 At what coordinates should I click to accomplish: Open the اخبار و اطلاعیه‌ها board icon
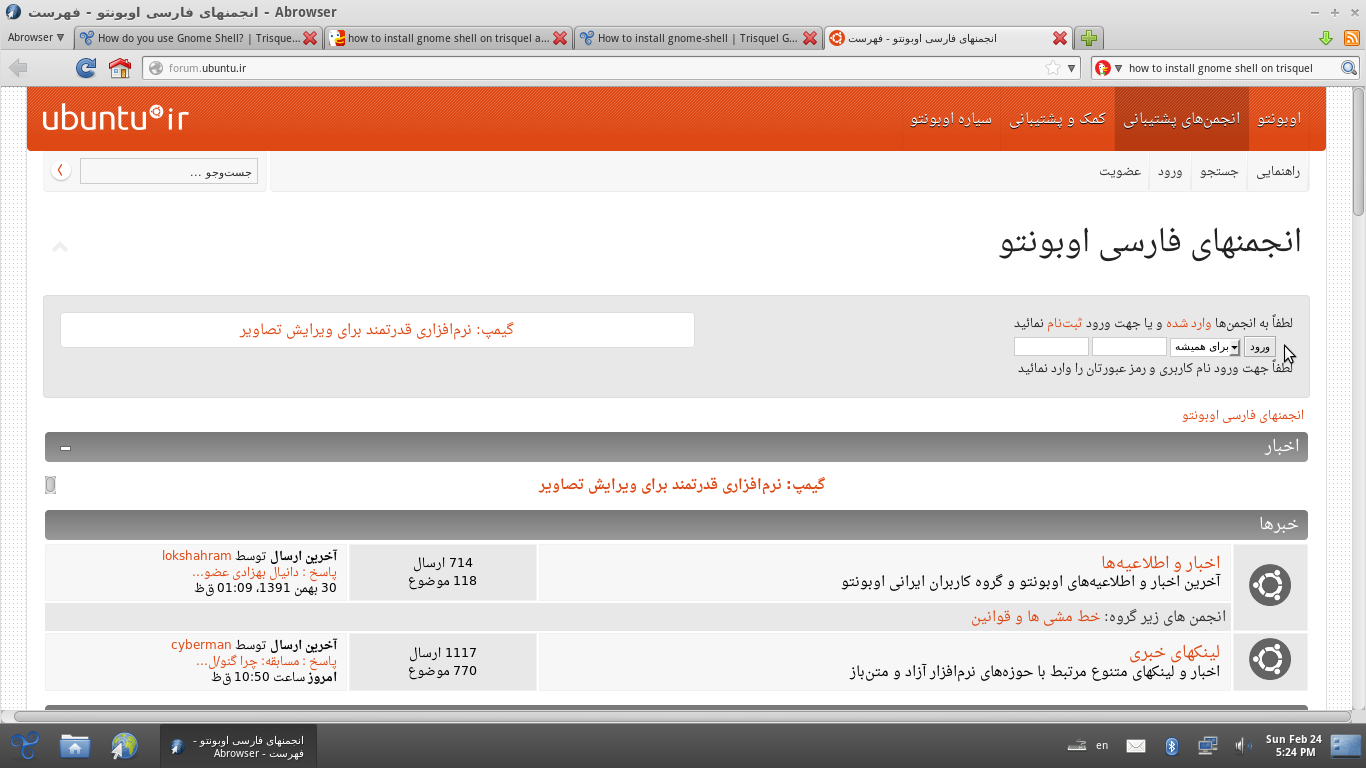[x=1270, y=586]
